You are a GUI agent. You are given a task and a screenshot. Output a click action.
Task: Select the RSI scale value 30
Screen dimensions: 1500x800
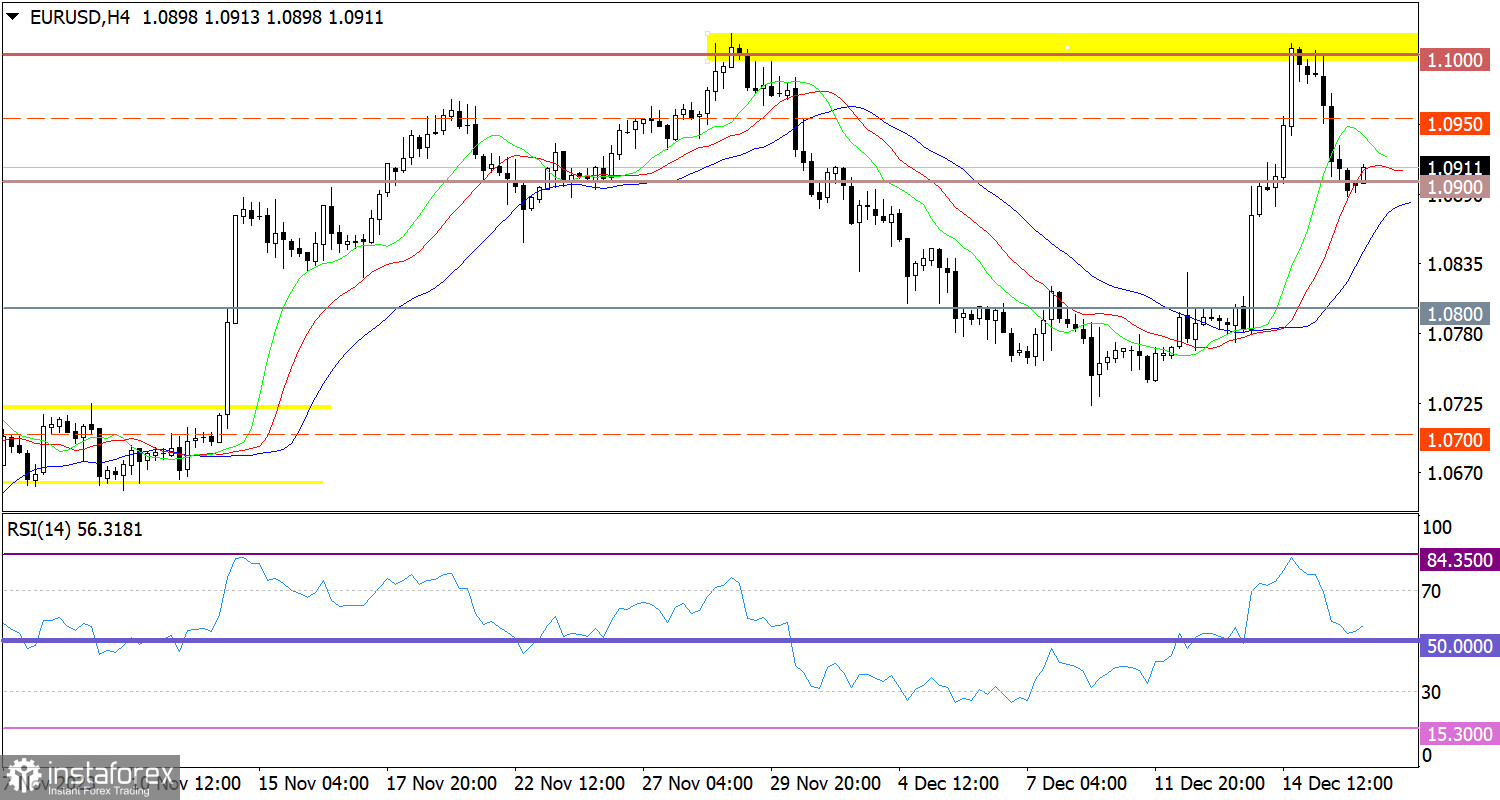[x=1432, y=691]
